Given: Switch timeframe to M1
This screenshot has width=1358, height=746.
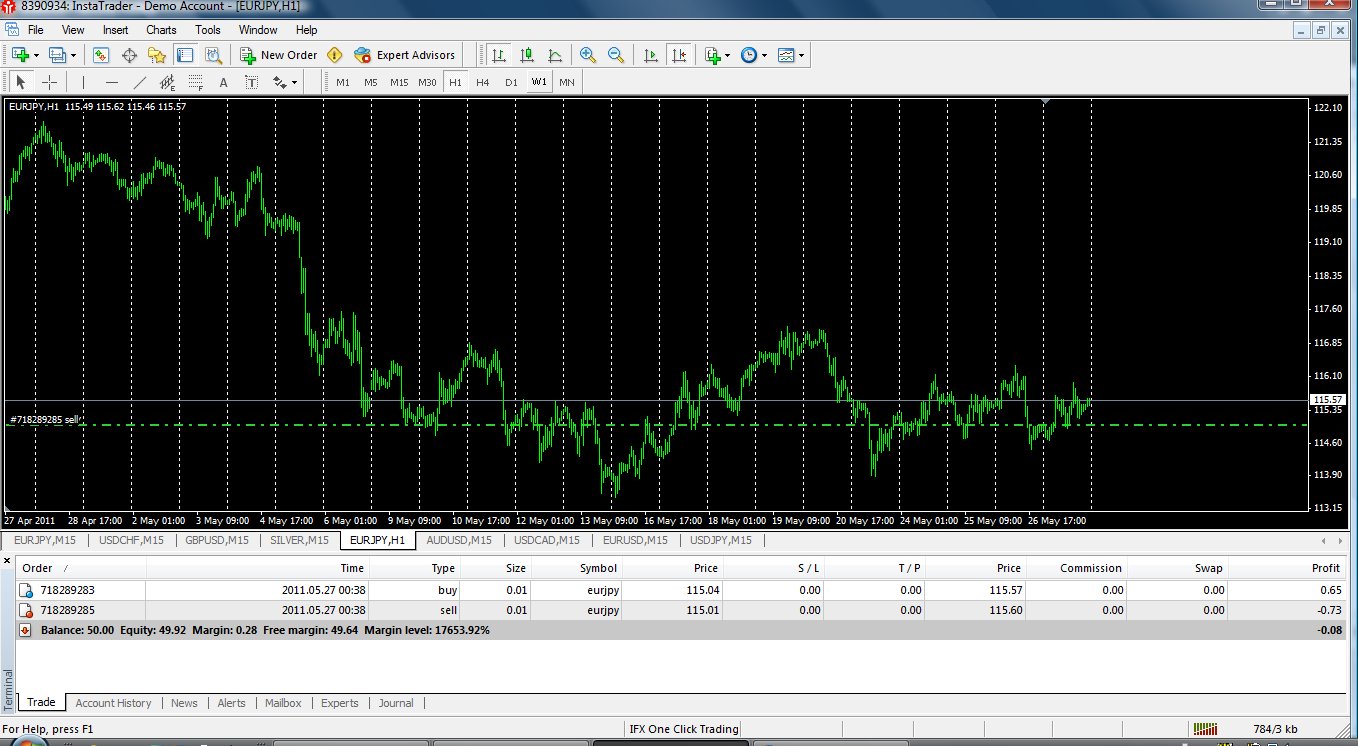Looking at the screenshot, I should pos(343,82).
